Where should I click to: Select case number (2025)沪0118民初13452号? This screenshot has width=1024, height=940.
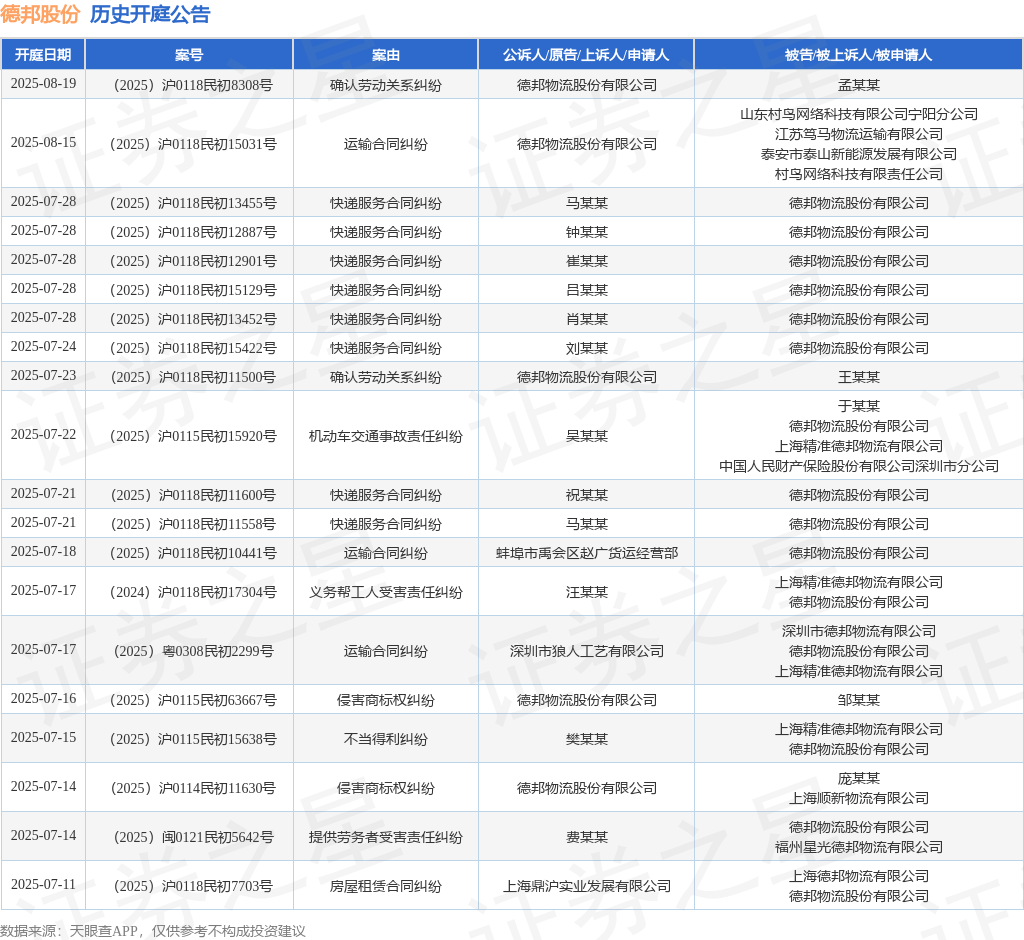click(x=193, y=319)
